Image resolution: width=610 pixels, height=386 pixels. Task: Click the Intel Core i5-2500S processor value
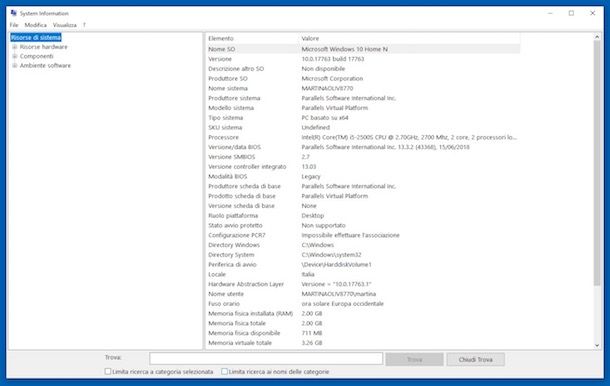click(409, 137)
